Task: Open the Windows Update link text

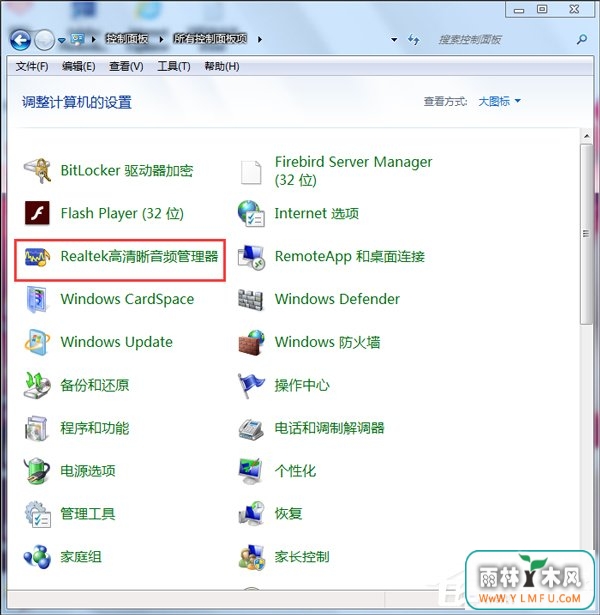Action: [x=116, y=342]
